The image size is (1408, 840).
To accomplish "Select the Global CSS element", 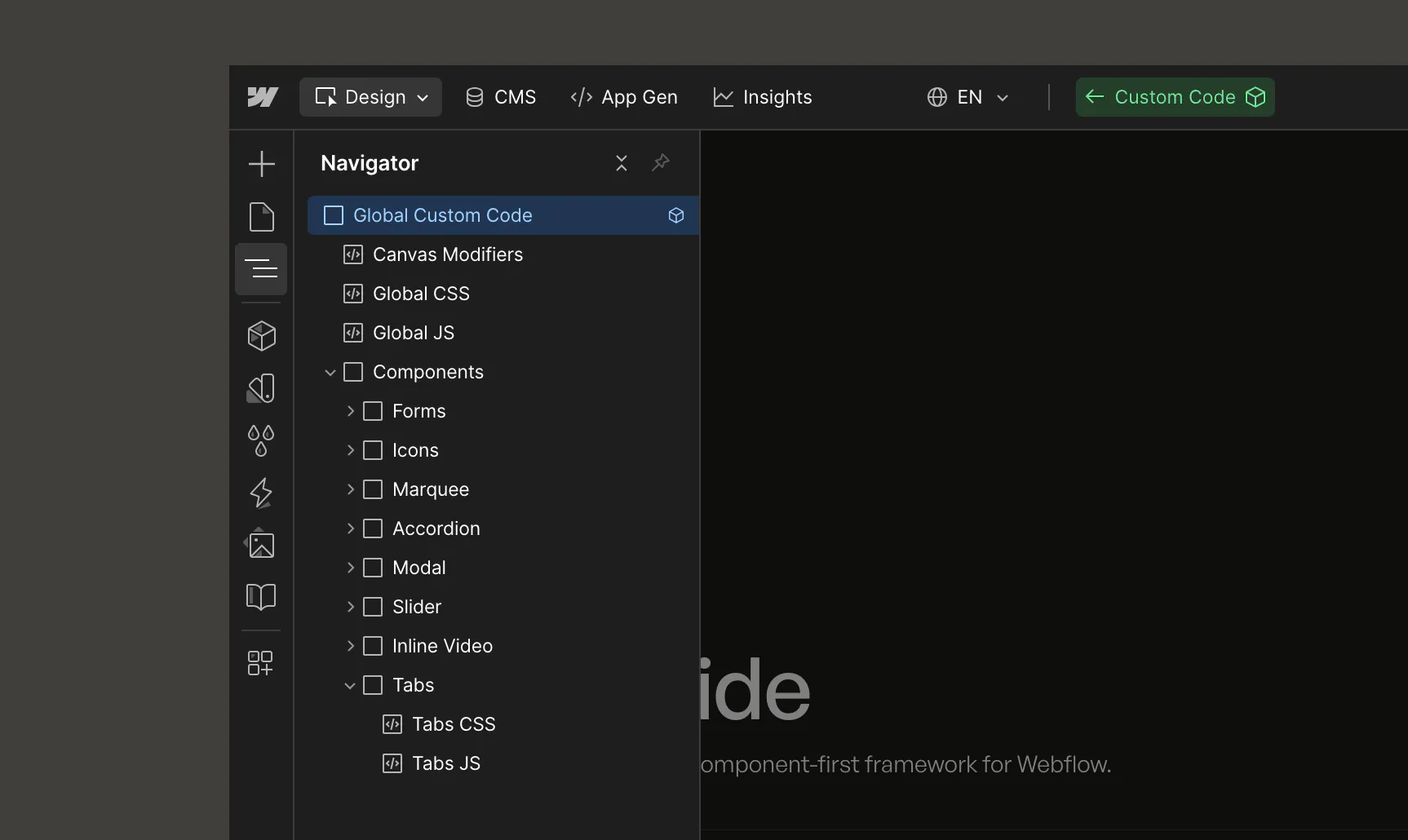I will pos(421,294).
